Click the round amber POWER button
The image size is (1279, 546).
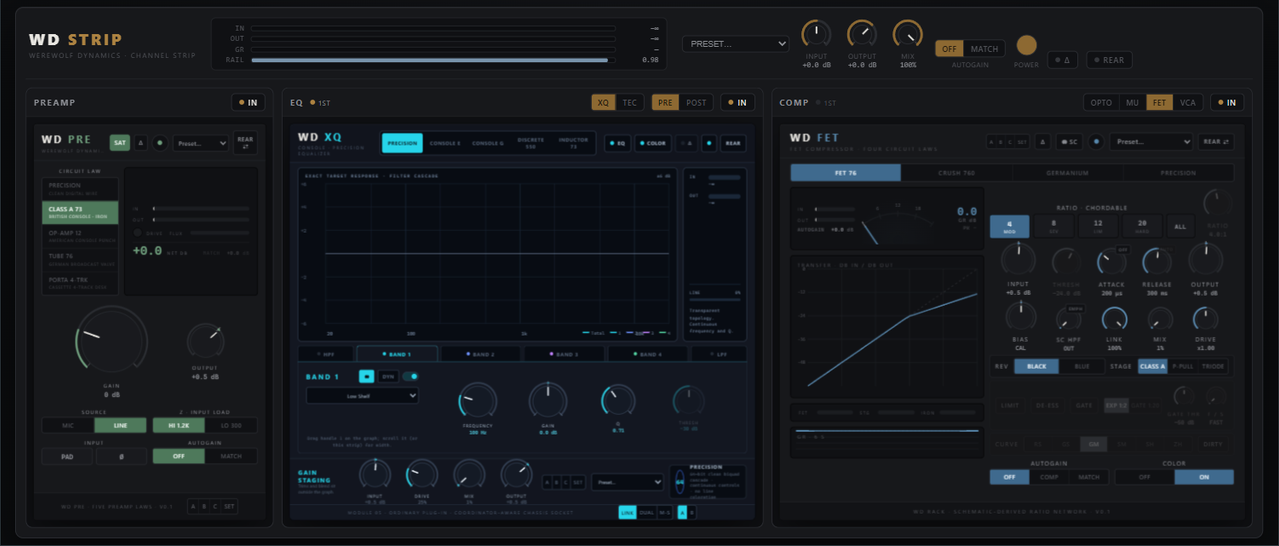[1026, 45]
